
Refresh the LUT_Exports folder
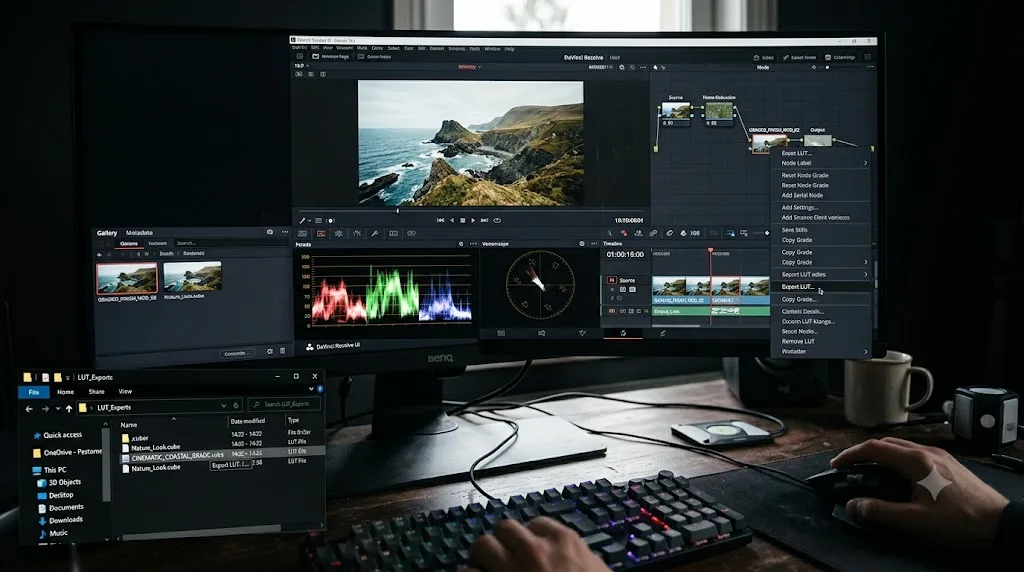236,405
